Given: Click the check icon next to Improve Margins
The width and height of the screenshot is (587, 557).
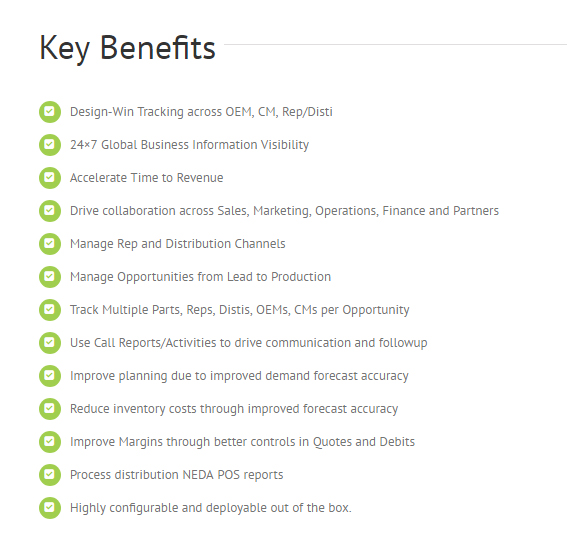Looking at the screenshot, I should (50, 442).
